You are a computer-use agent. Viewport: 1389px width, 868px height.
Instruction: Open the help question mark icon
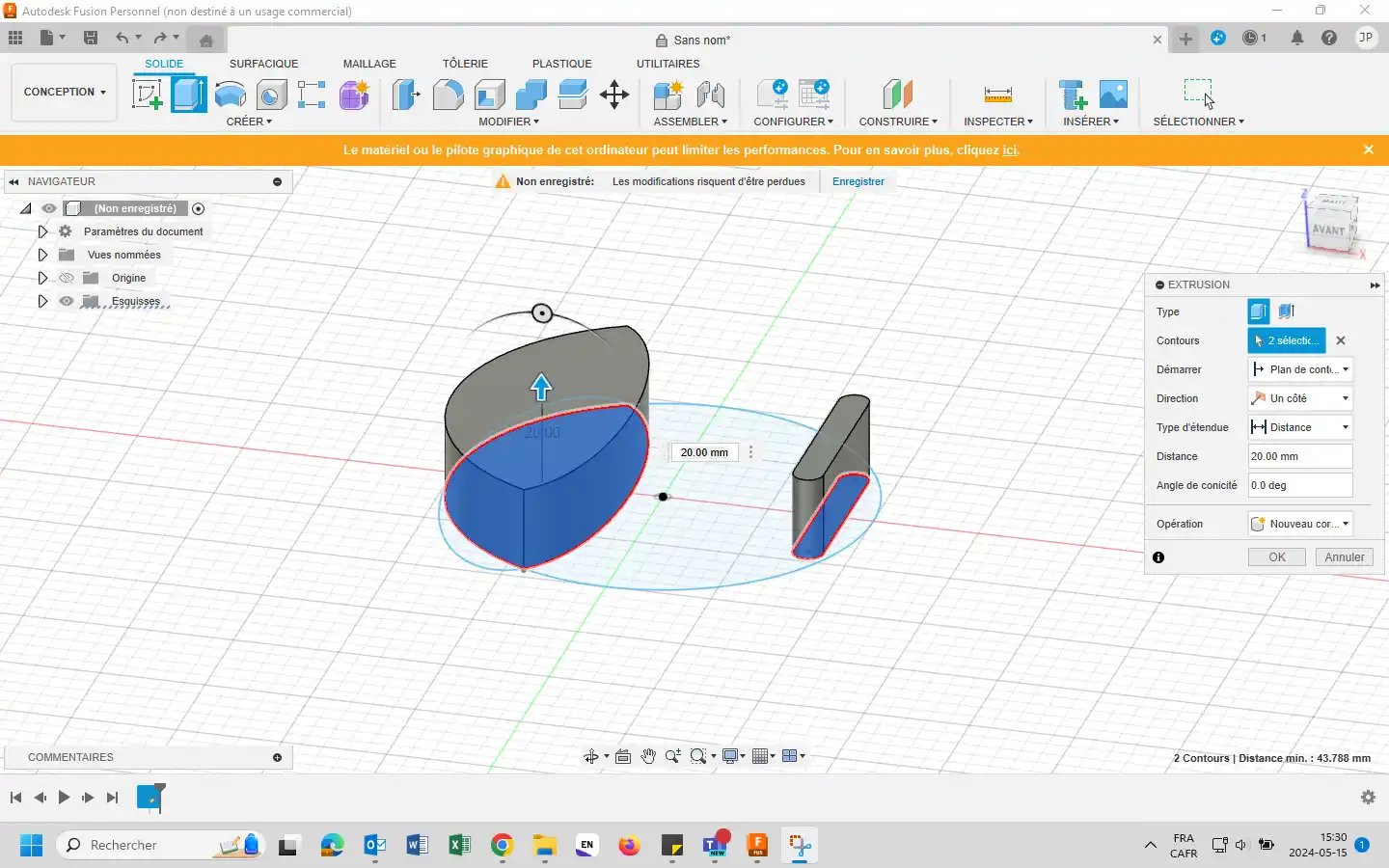click(1329, 38)
